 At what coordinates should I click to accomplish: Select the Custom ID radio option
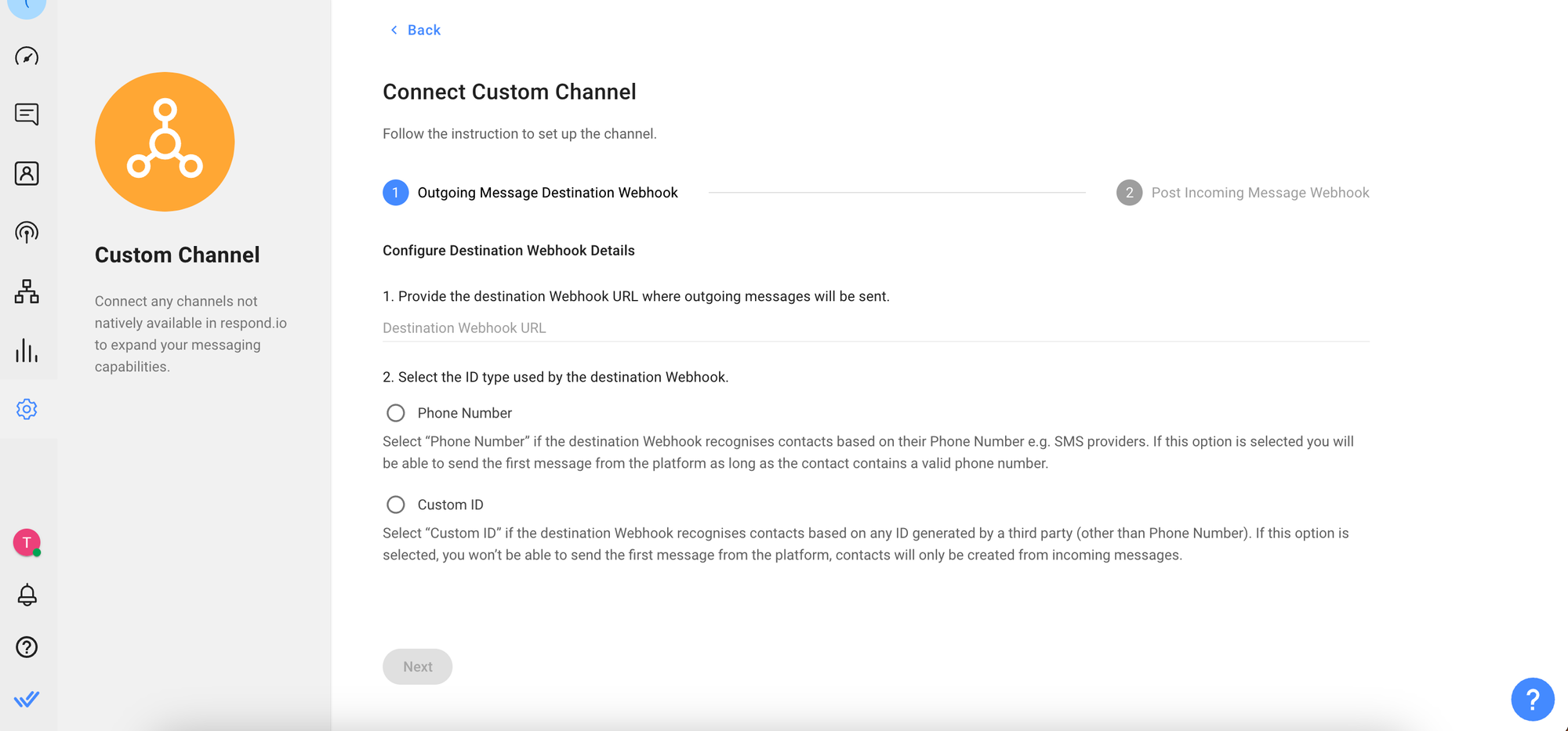(x=396, y=505)
